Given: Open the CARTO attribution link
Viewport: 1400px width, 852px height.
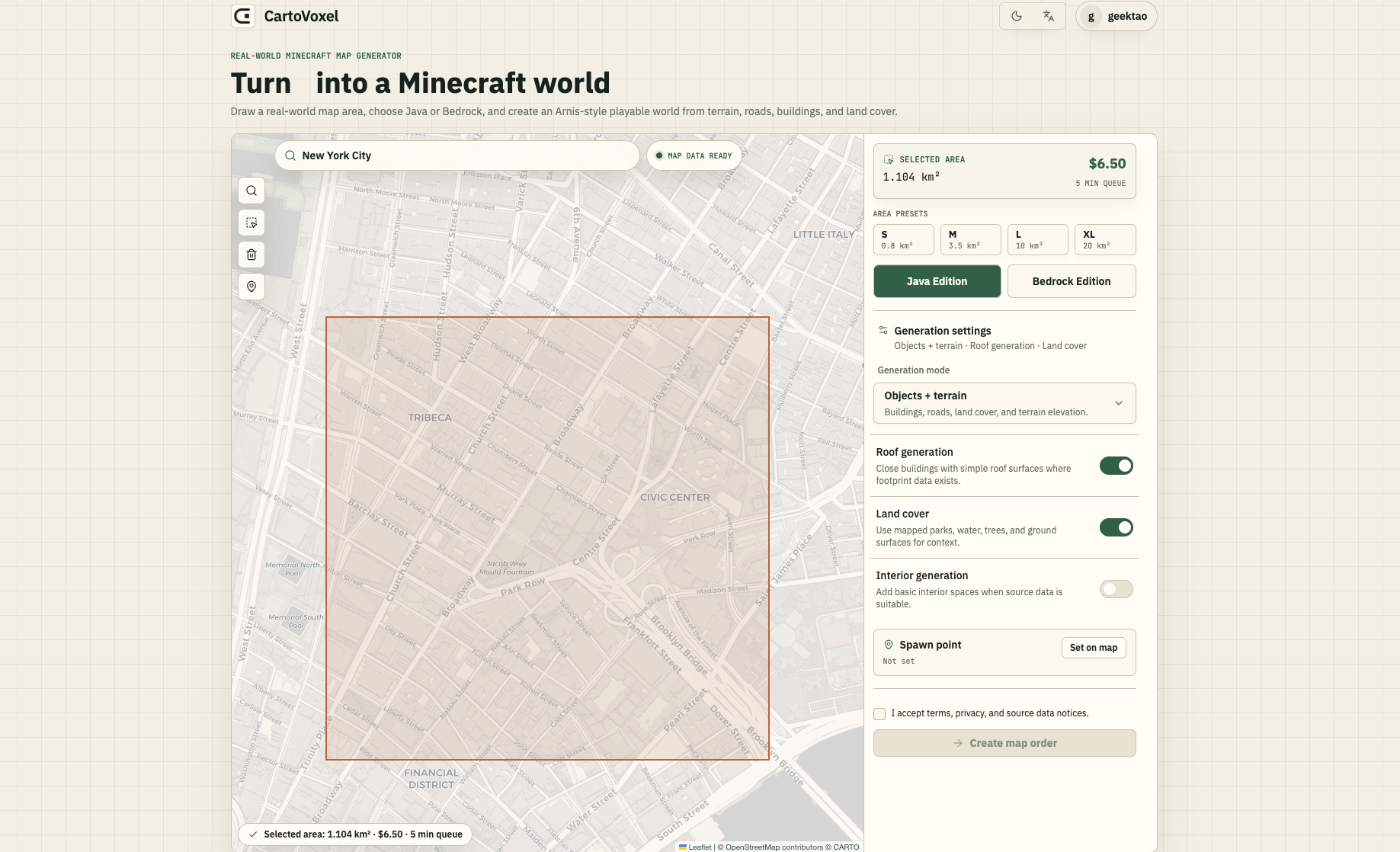Looking at the screenshot, I should click(x=846, y=847).
